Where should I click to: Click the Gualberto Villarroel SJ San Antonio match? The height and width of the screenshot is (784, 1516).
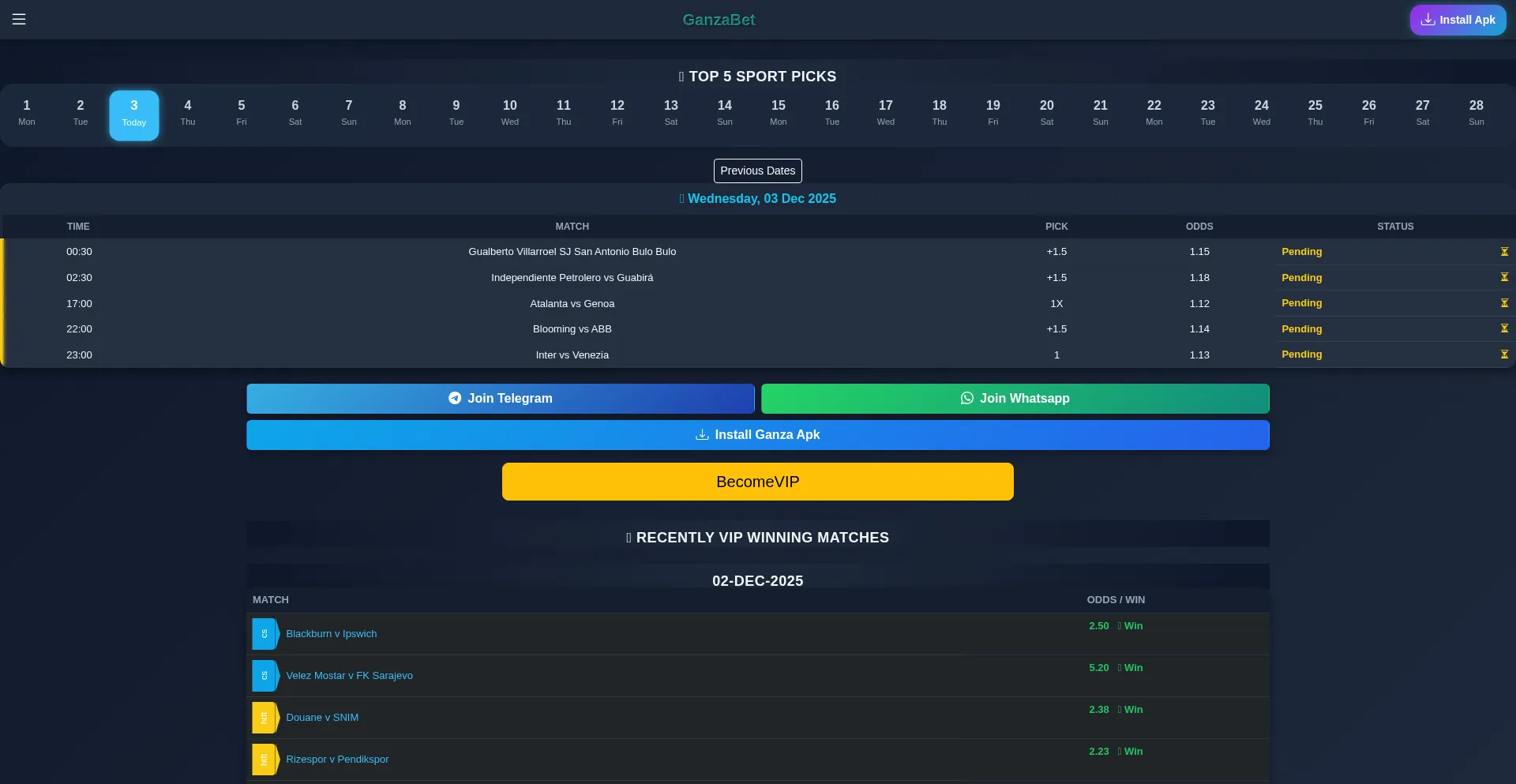[572, 252]
